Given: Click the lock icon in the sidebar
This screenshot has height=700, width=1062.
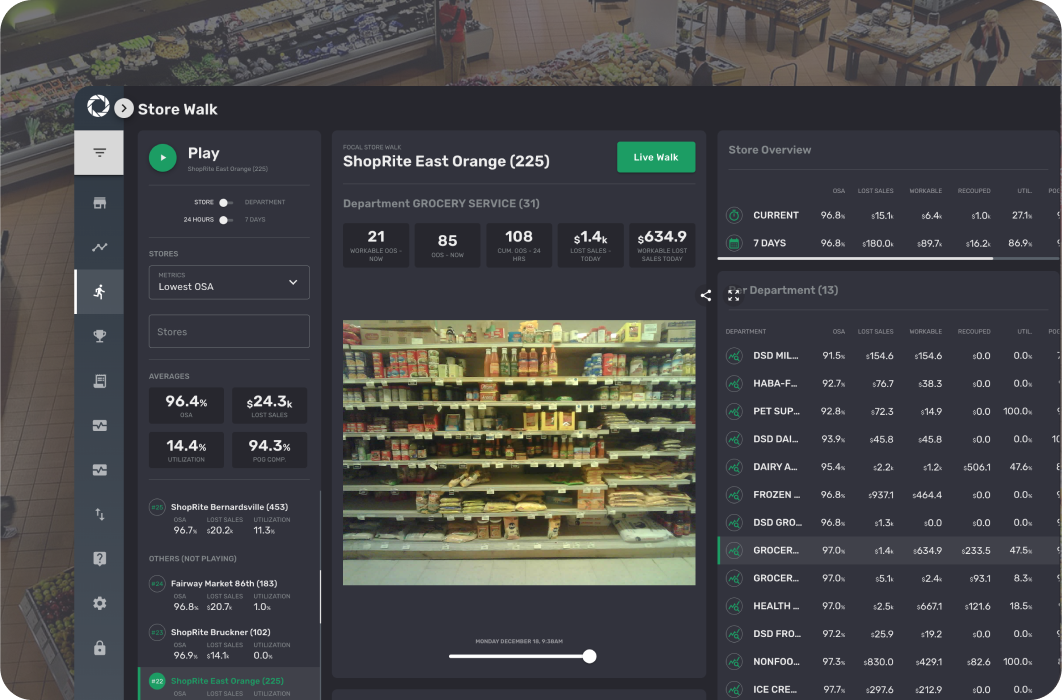Looking at the screenshot, I should (x=100, y=648).
